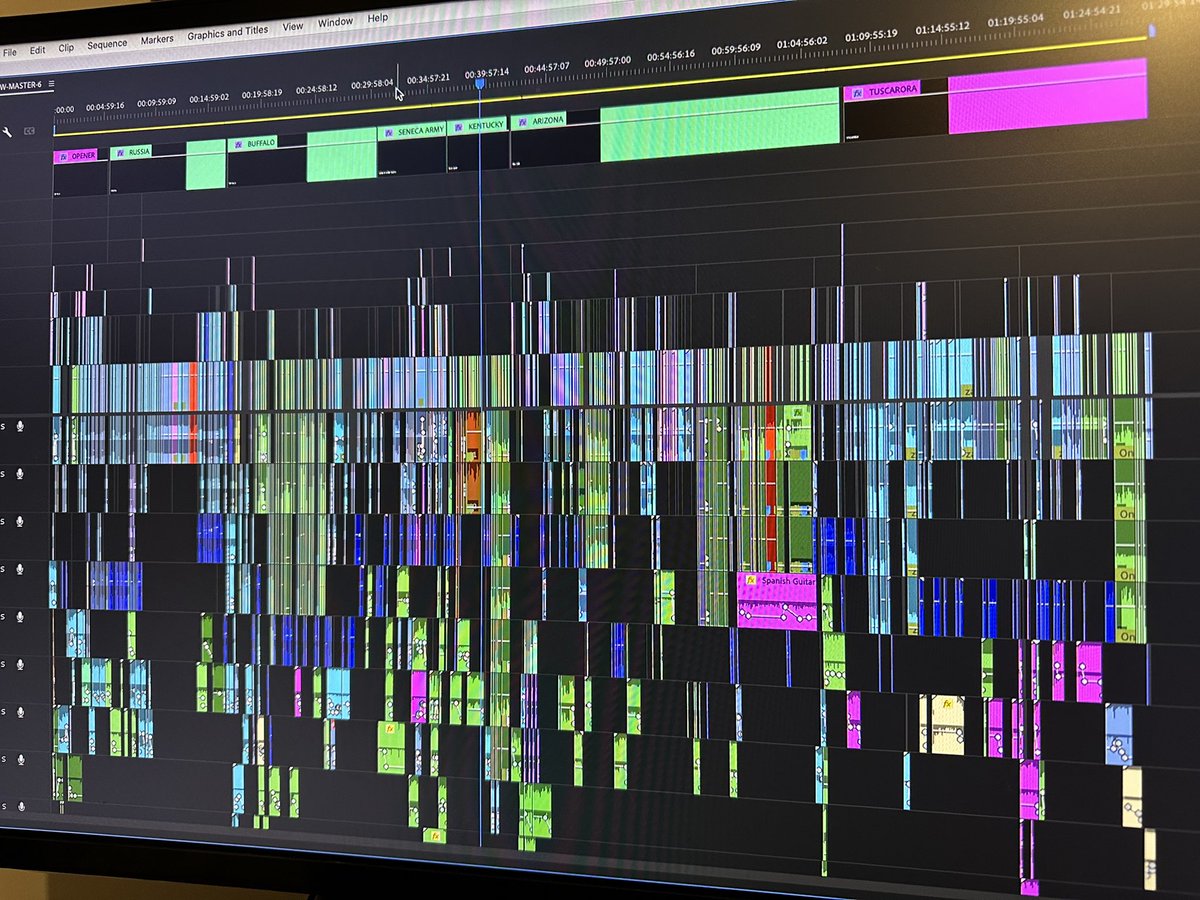This screenshot has height=900, width=1200.
Task: Click ruler at timecode 01:19:55:04
Action: (1015, 20)
